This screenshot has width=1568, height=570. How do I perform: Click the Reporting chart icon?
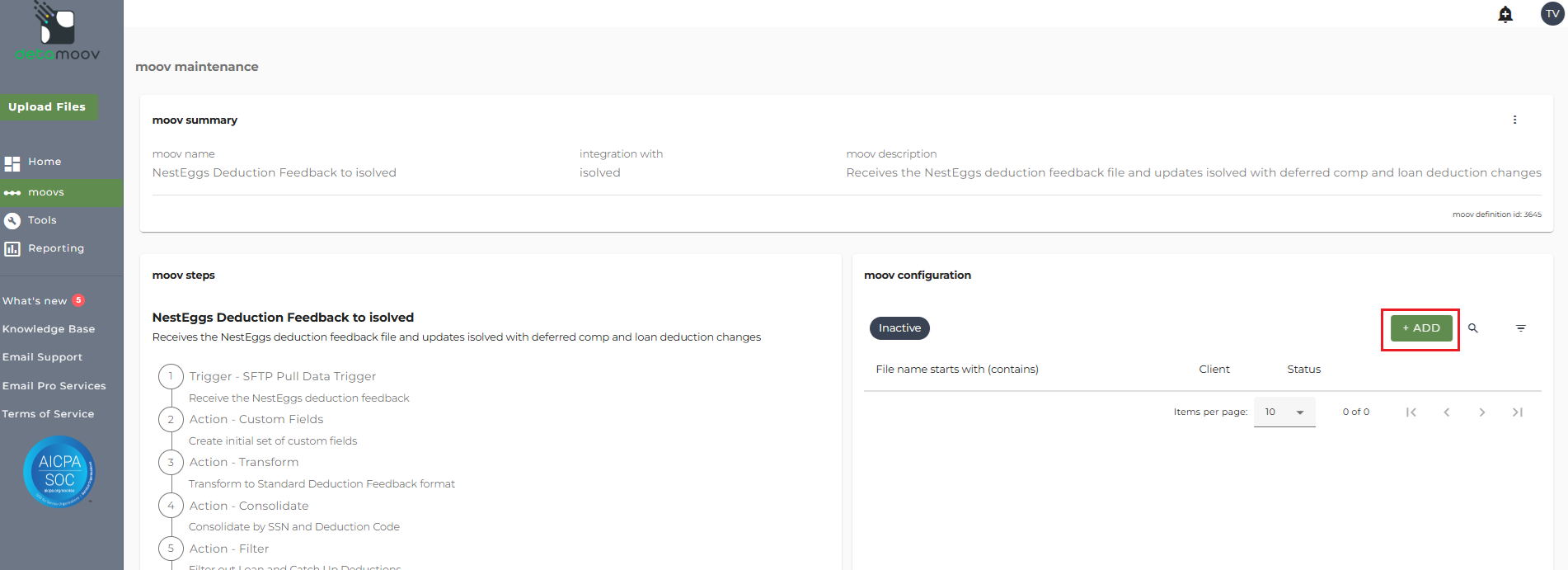click(12, 248)
